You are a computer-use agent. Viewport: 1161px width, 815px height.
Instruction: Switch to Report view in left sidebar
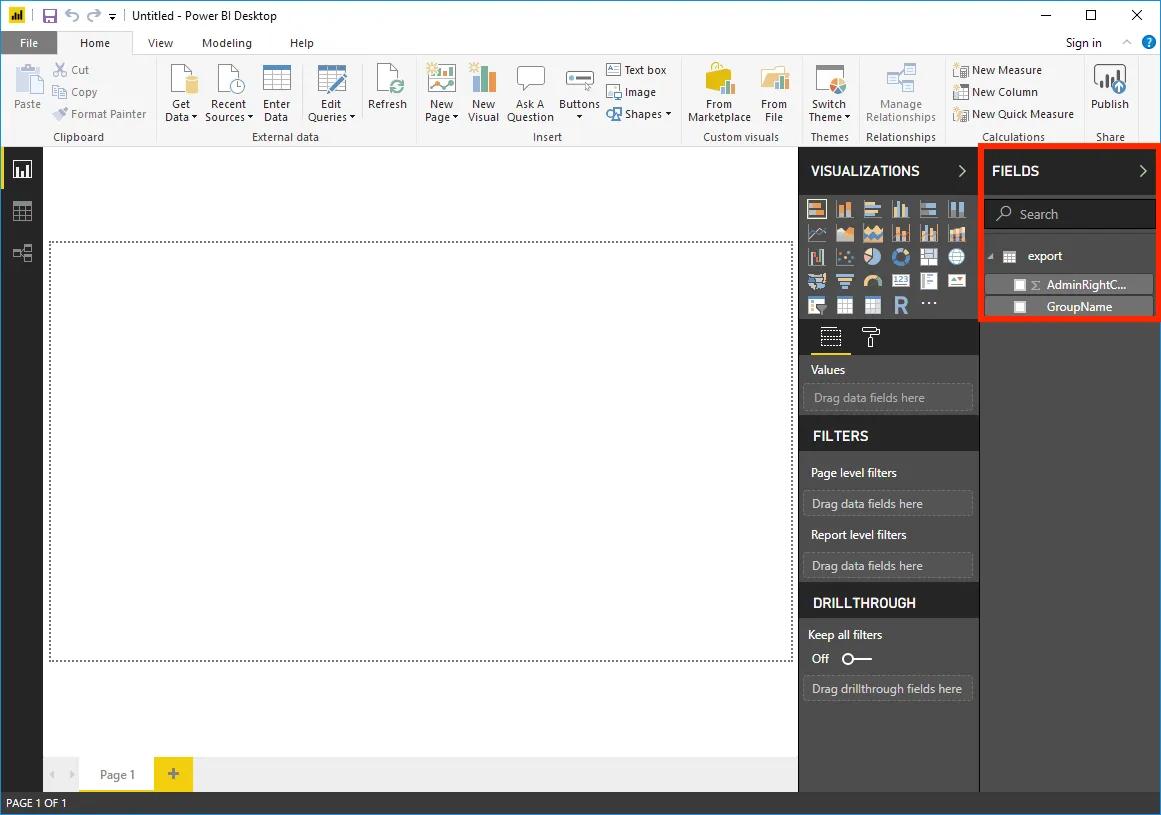pyautogui.click(x=22, y=170)
